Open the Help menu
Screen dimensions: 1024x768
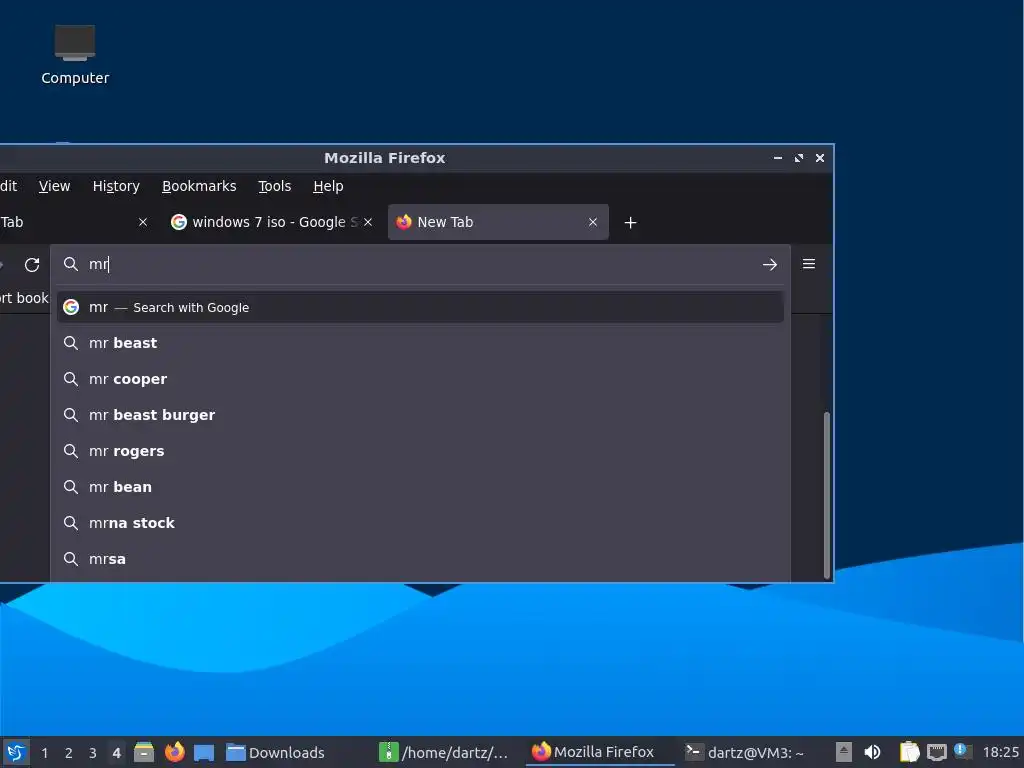pyautogui.click(x=328, y=186)
